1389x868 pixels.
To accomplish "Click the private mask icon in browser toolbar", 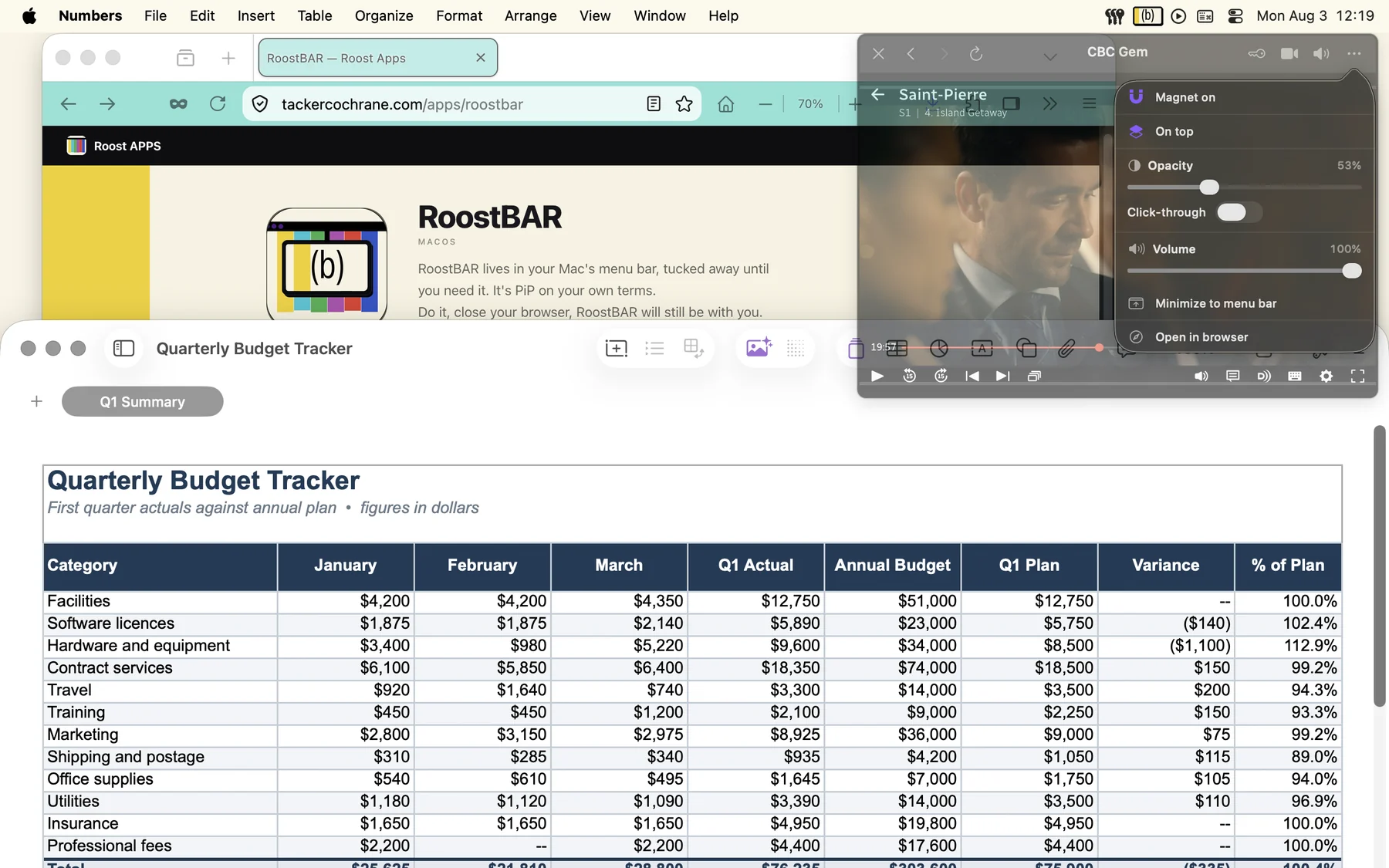I will [x=178, y=104].
